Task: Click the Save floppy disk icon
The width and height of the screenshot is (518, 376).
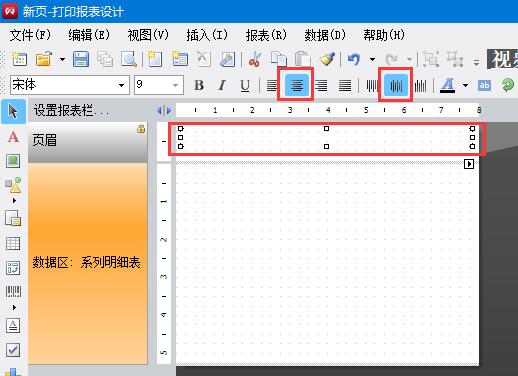Action: click(81, 59)
